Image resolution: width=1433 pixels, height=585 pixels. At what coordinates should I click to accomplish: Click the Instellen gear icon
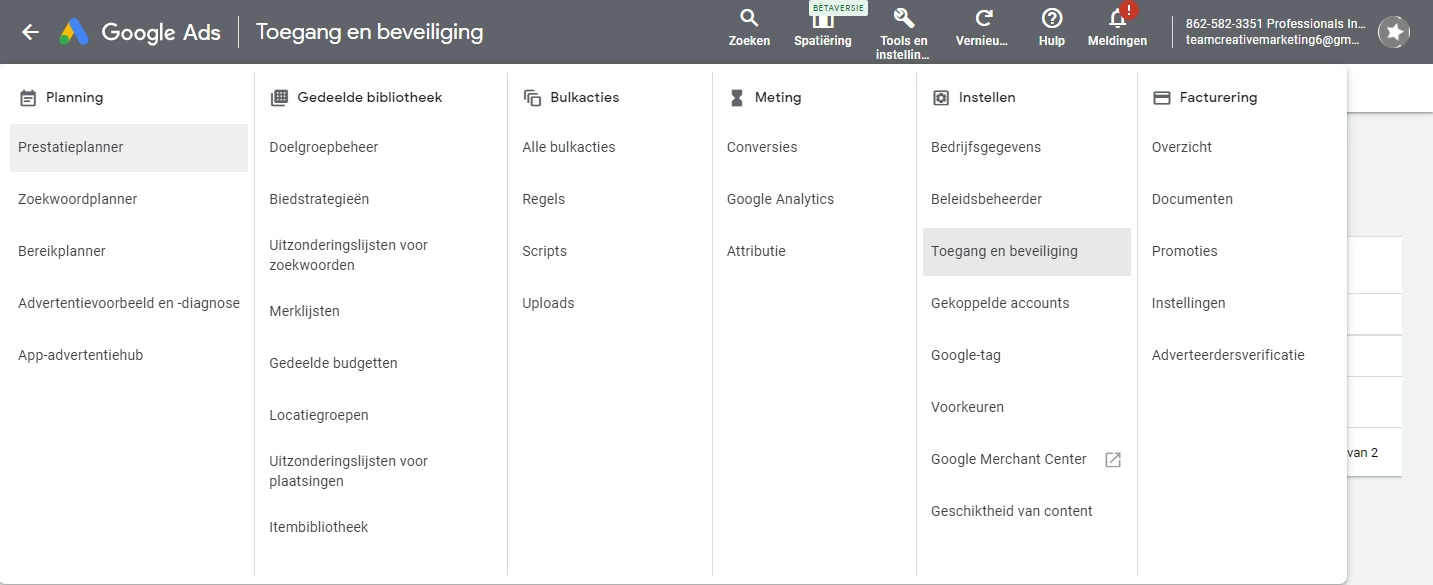(940, 98)
